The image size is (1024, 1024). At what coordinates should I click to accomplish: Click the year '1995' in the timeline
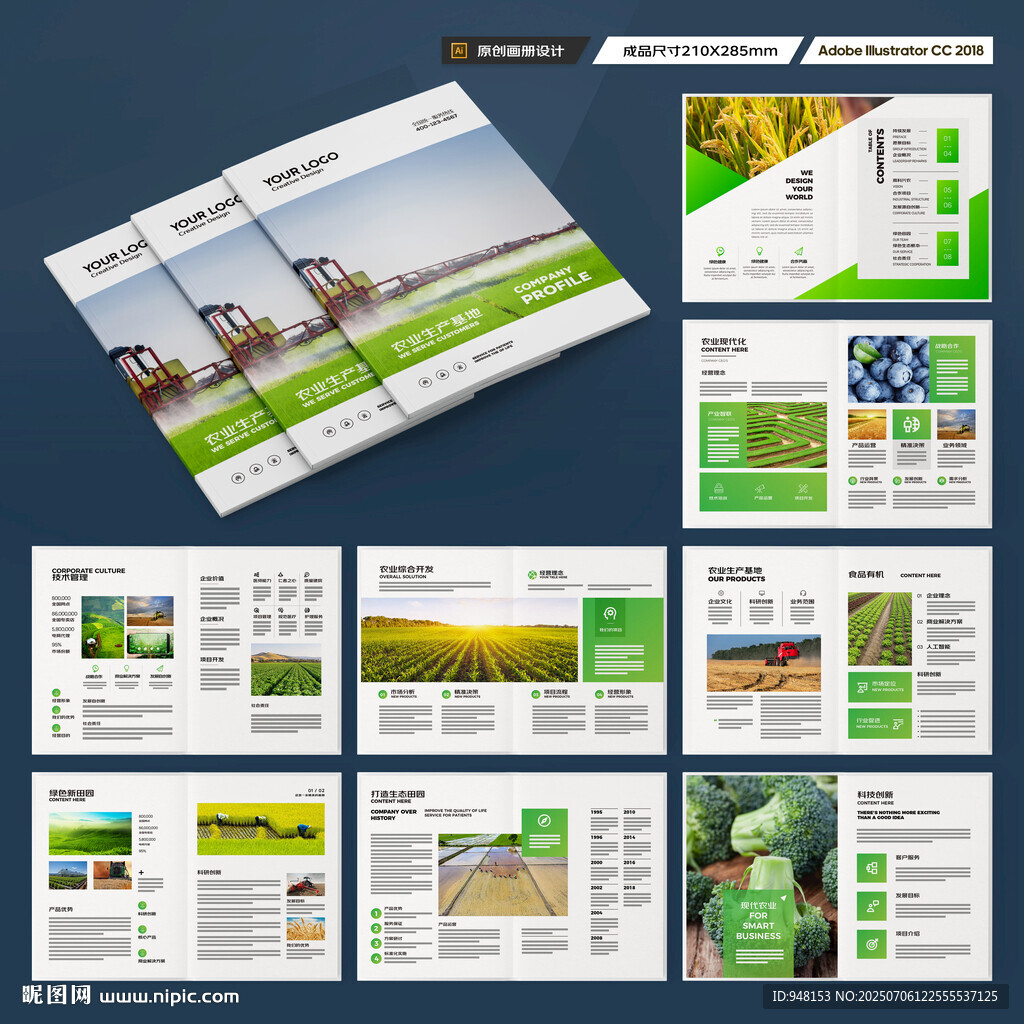coord(597,812)
